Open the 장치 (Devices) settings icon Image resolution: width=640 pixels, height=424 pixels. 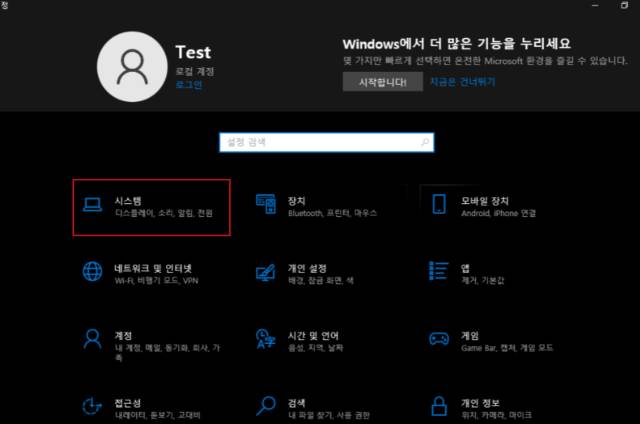click(265, 205)
